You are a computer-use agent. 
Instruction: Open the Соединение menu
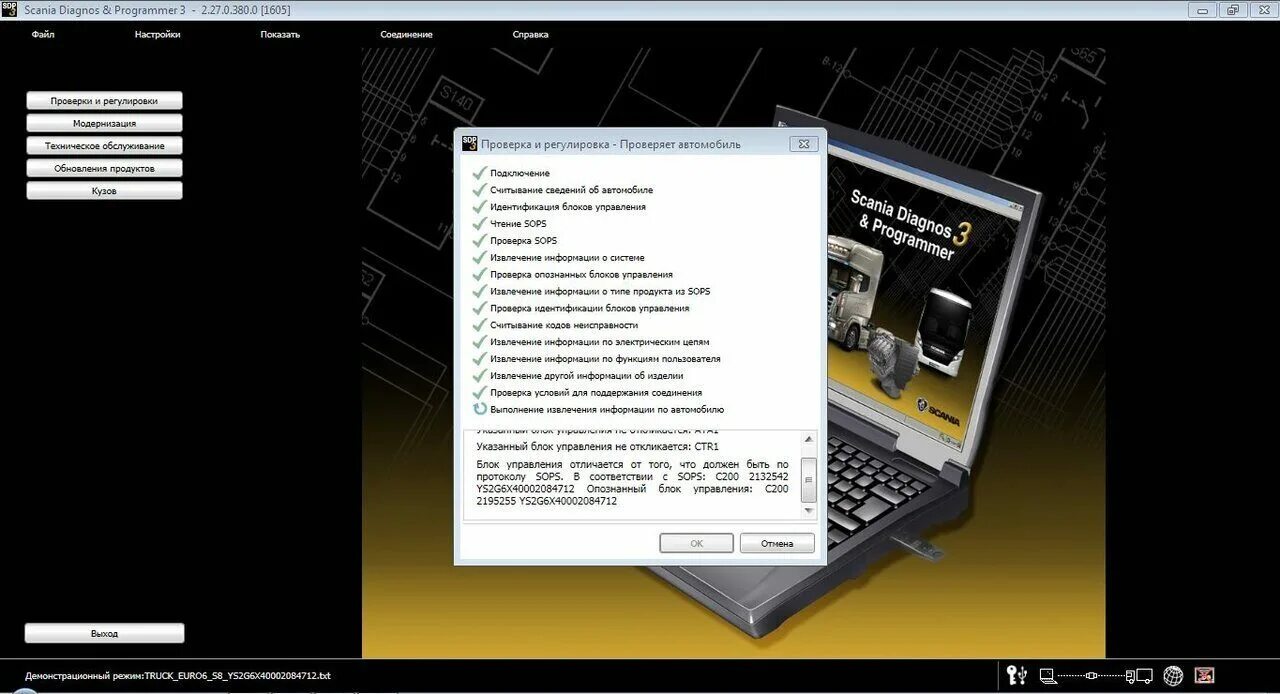pyautogui.click(x=406, y=34)
